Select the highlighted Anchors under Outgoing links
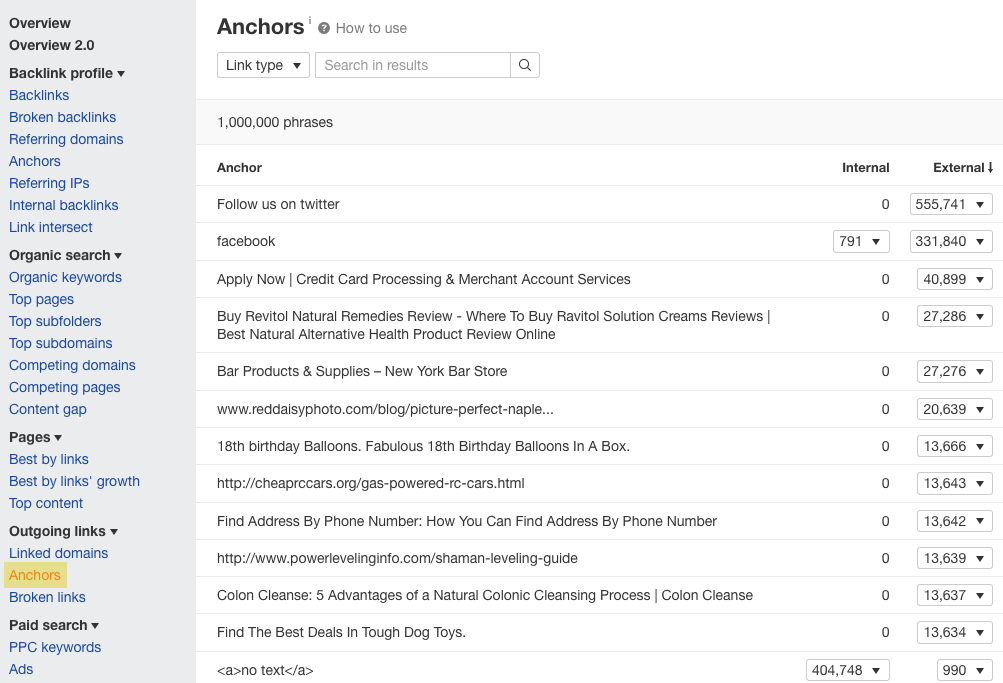1003x683 pixels. pos(35,575)
